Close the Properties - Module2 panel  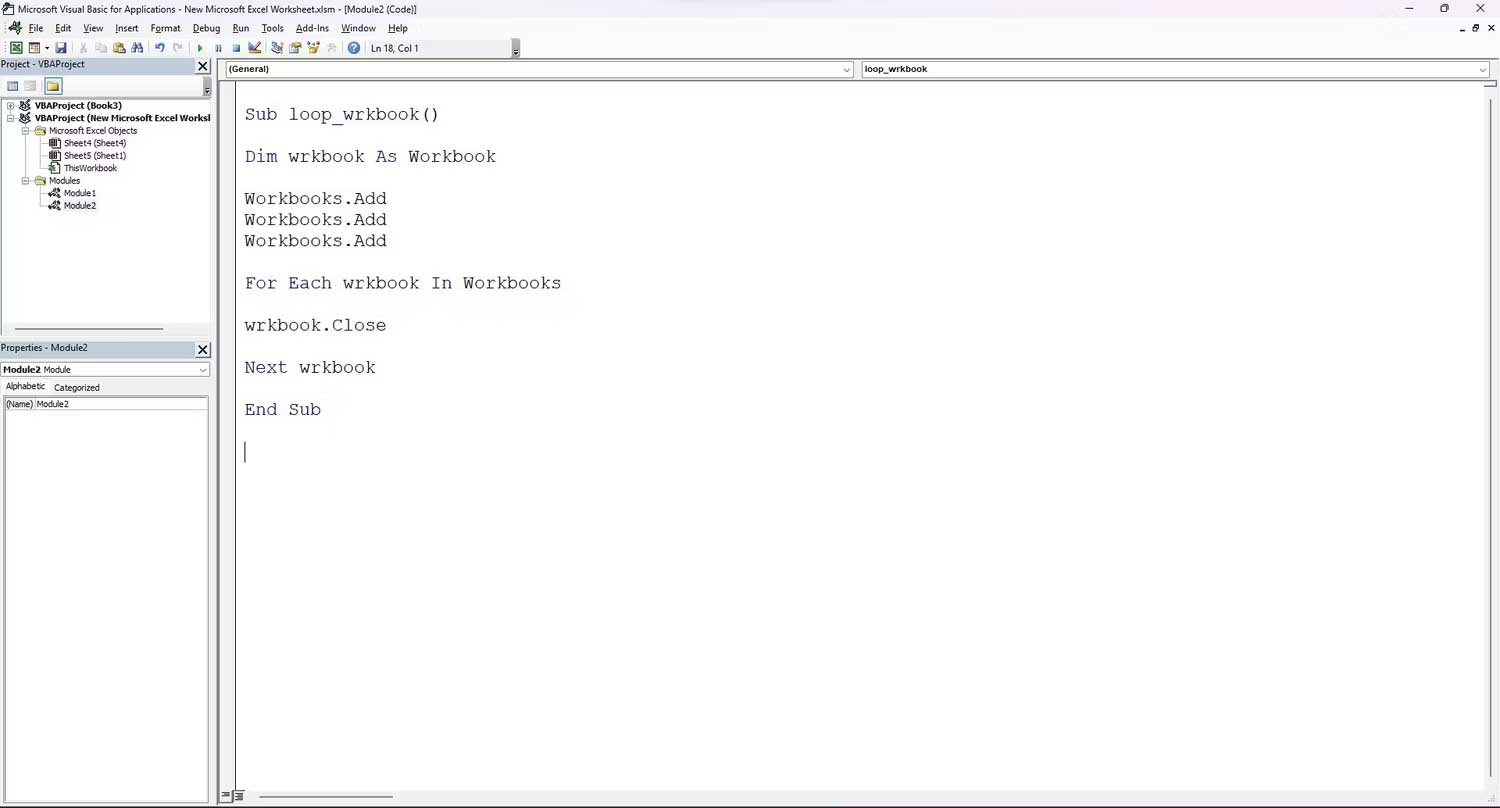(203, 349)
